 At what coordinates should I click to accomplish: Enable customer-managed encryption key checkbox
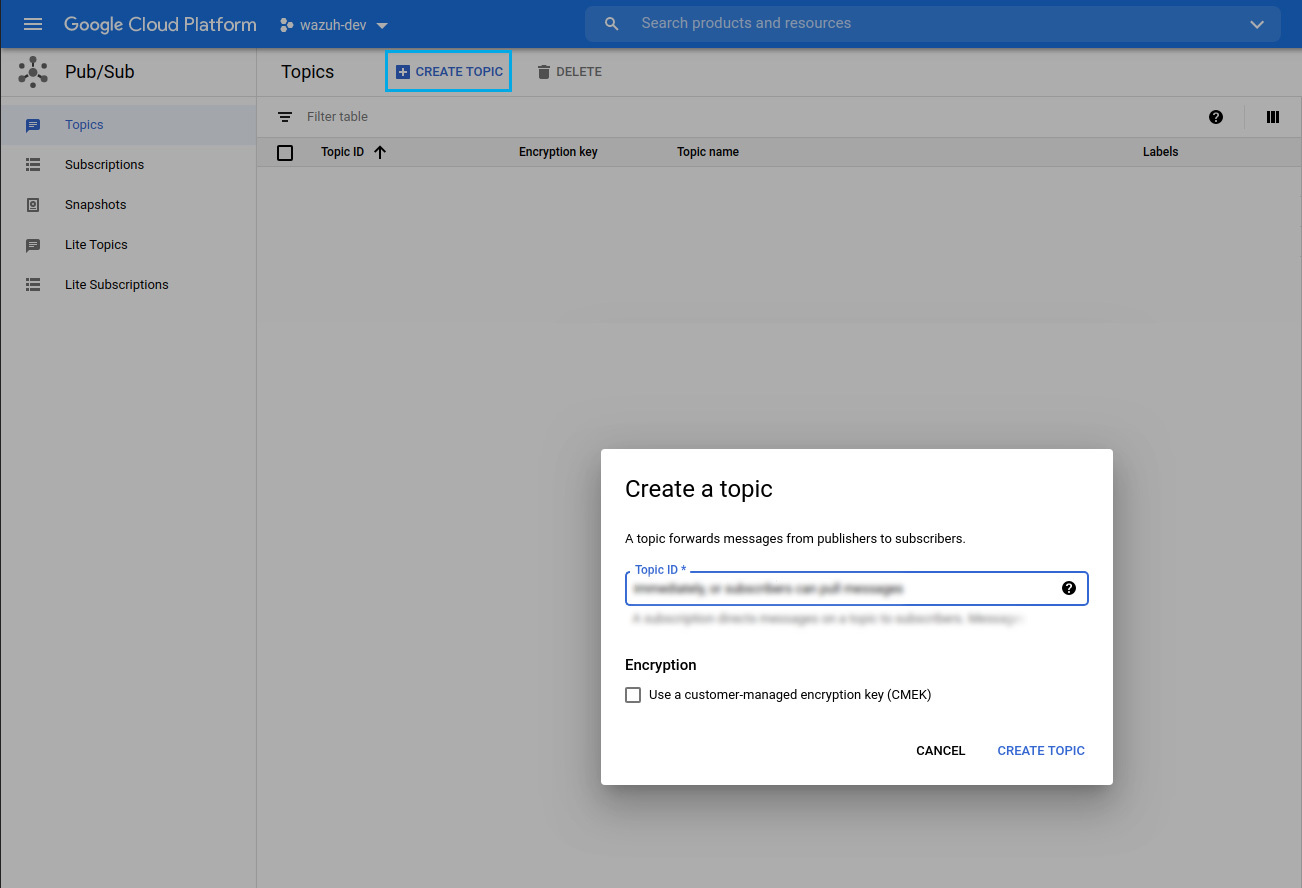tap(633, 695)
